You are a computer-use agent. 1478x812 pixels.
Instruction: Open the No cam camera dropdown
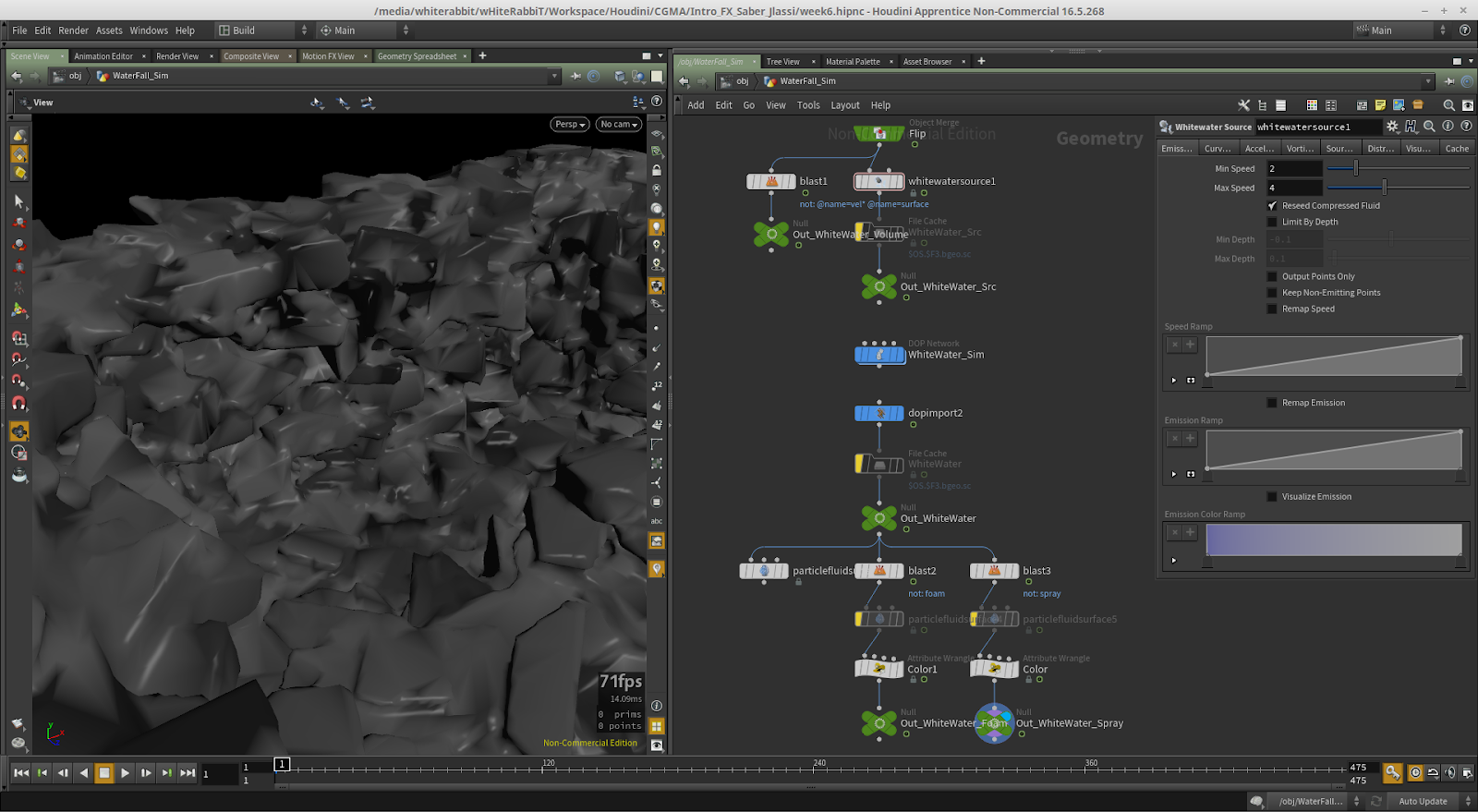tap(618, 125)
